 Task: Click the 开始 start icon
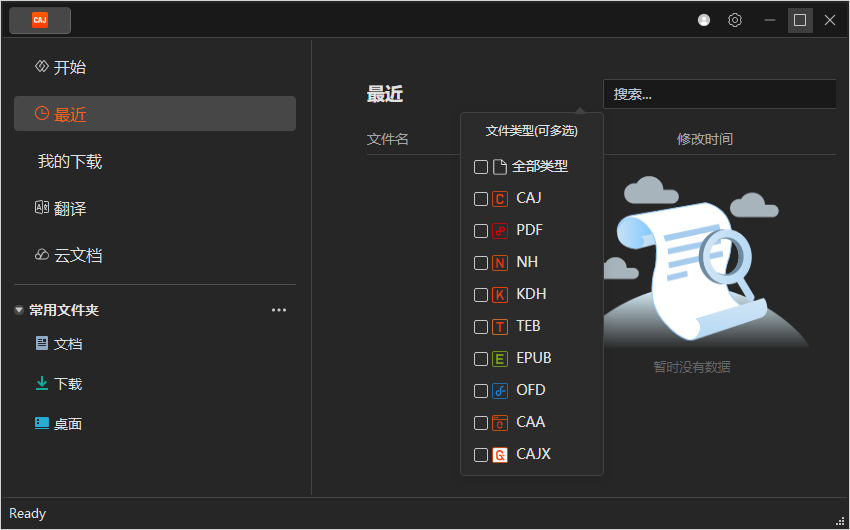click(x=42, y=67)
